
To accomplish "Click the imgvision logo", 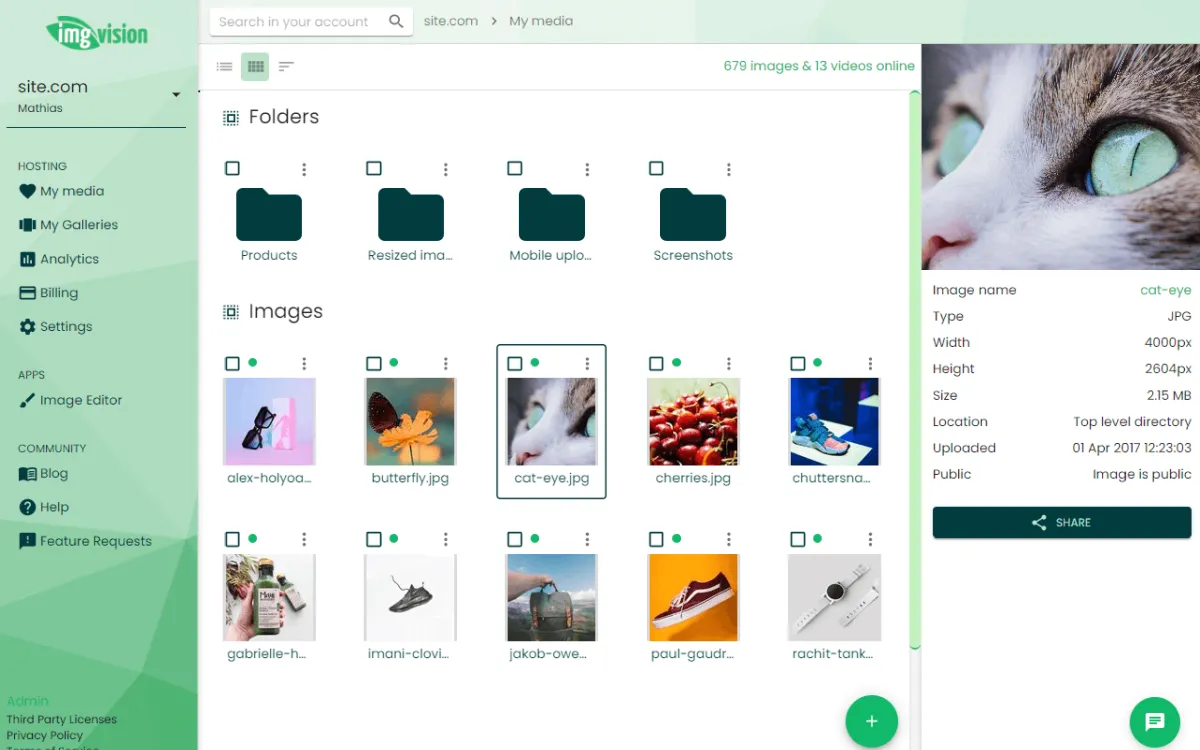I will click(97, 34).
